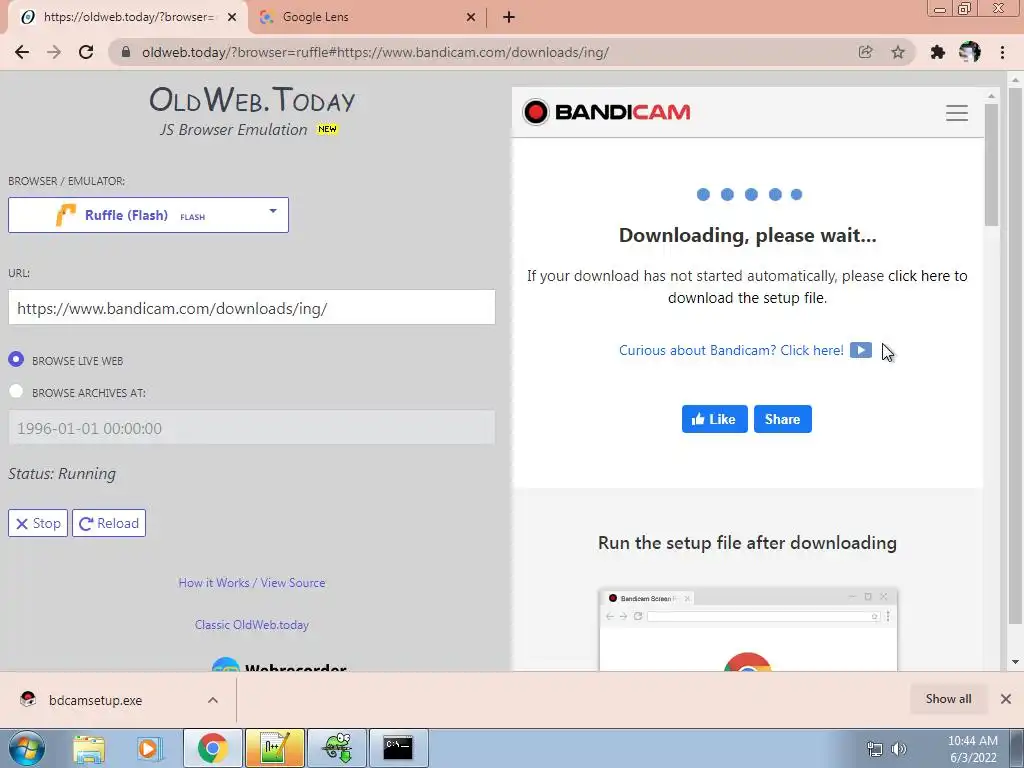Open a new tab with the plus button
Image resolution: width=1024 pixels, height=768 pixels.
pyautogui.click(x=509, y=17)
